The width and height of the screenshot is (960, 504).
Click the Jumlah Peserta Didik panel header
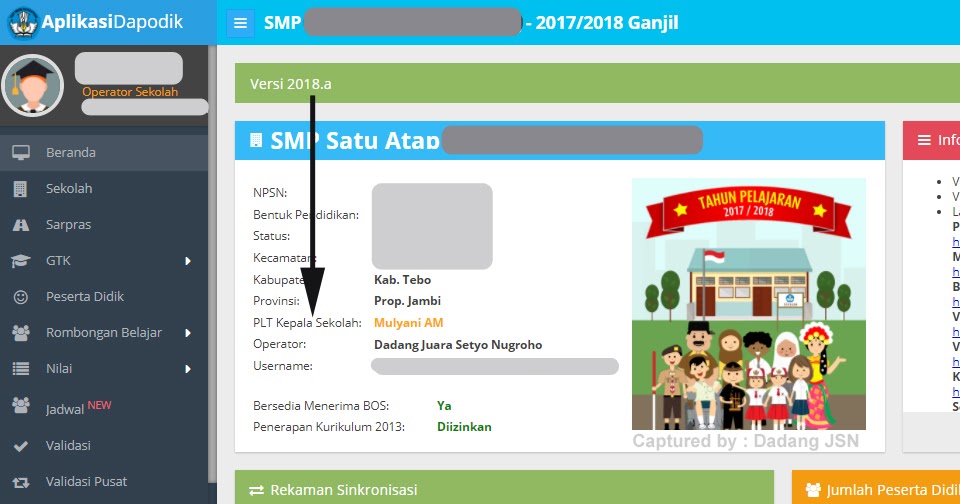click(x=876, y=487)
